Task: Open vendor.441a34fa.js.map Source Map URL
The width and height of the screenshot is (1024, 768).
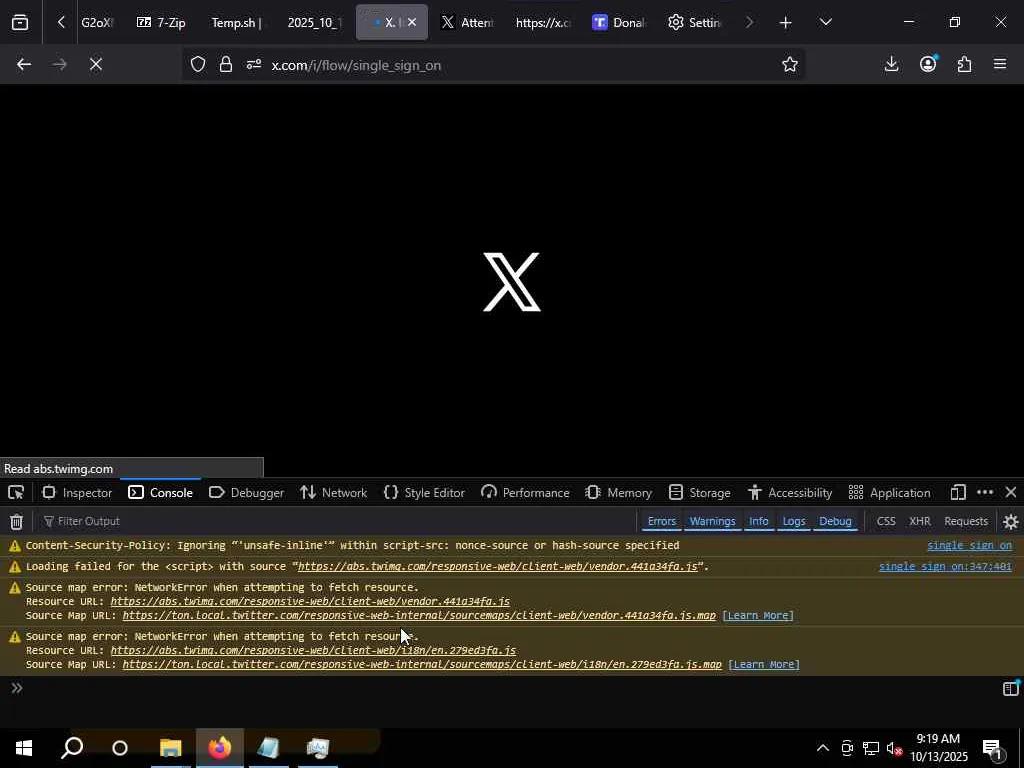Action: 419,615
